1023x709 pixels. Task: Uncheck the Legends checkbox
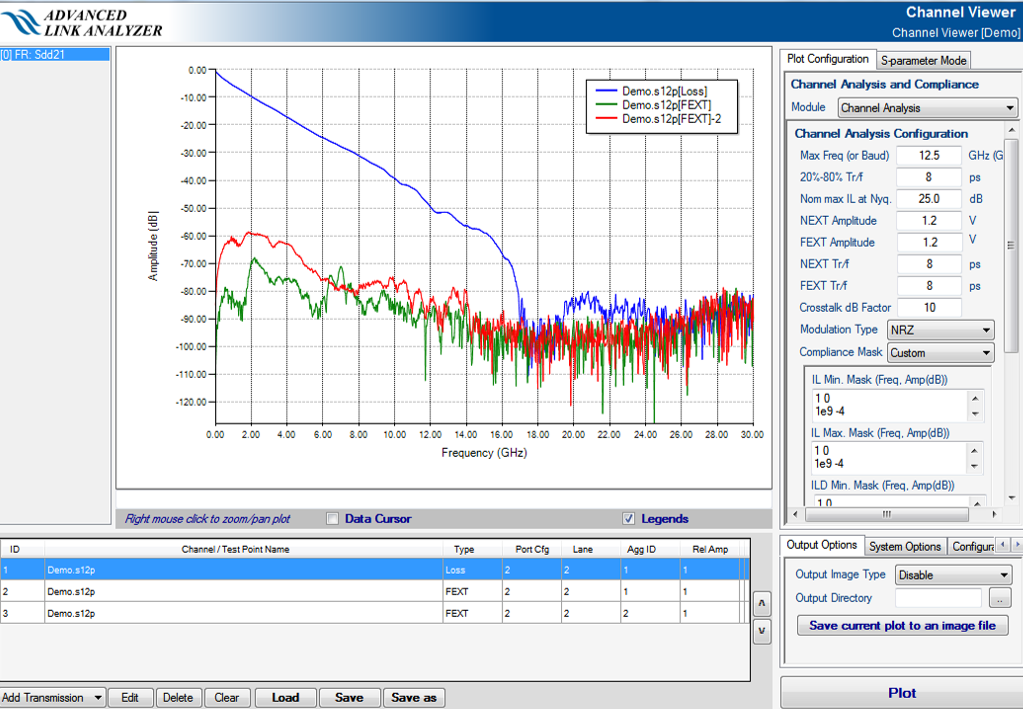628,519
